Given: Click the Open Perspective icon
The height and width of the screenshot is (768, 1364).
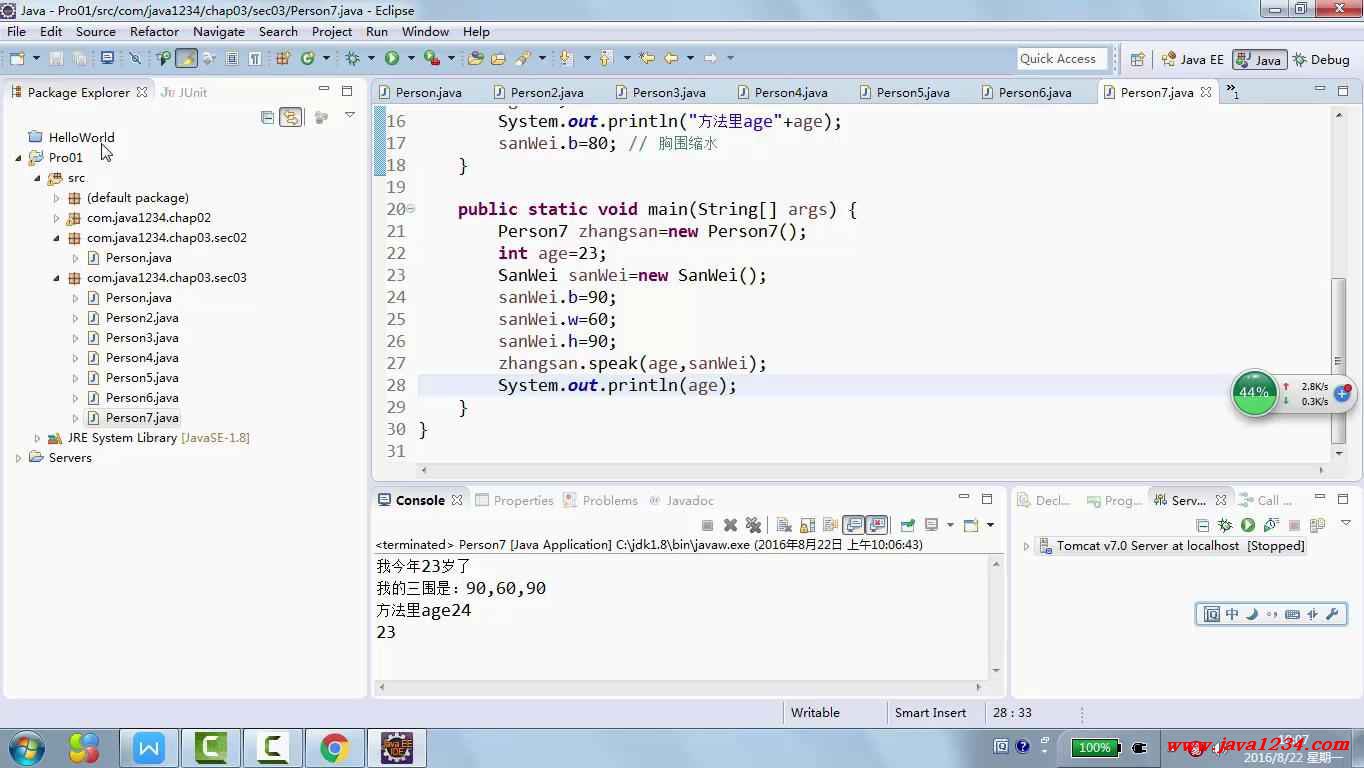Looking at the screenshot, I should pos(1137,59).
